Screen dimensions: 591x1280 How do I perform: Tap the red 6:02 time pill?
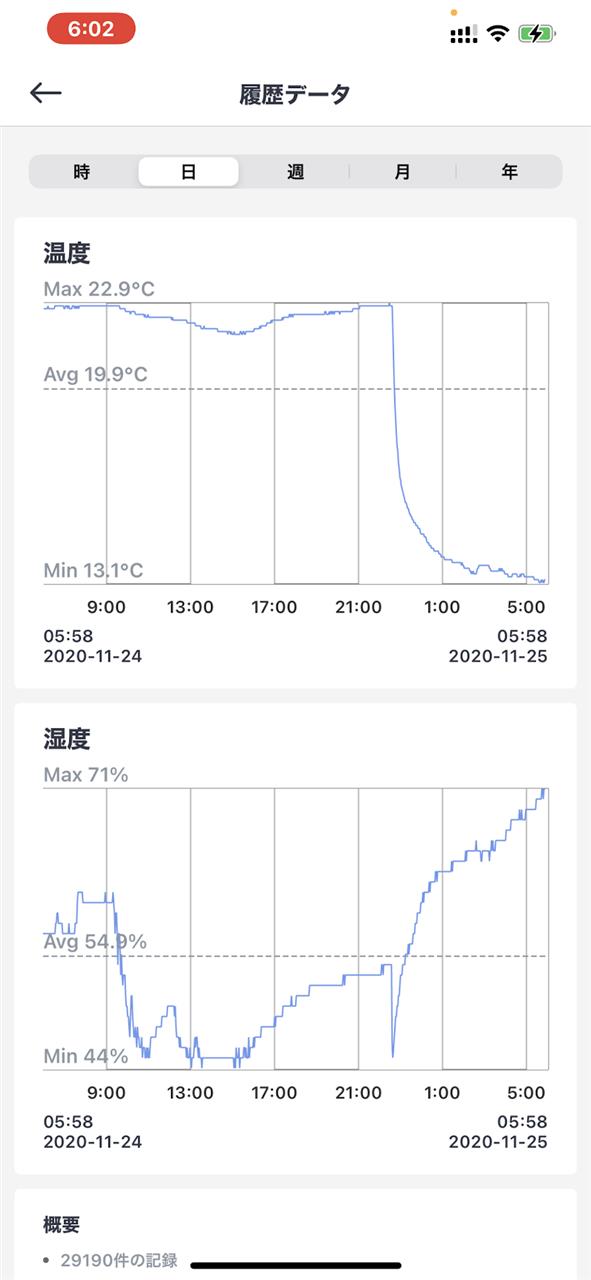(x=91, y=29)
